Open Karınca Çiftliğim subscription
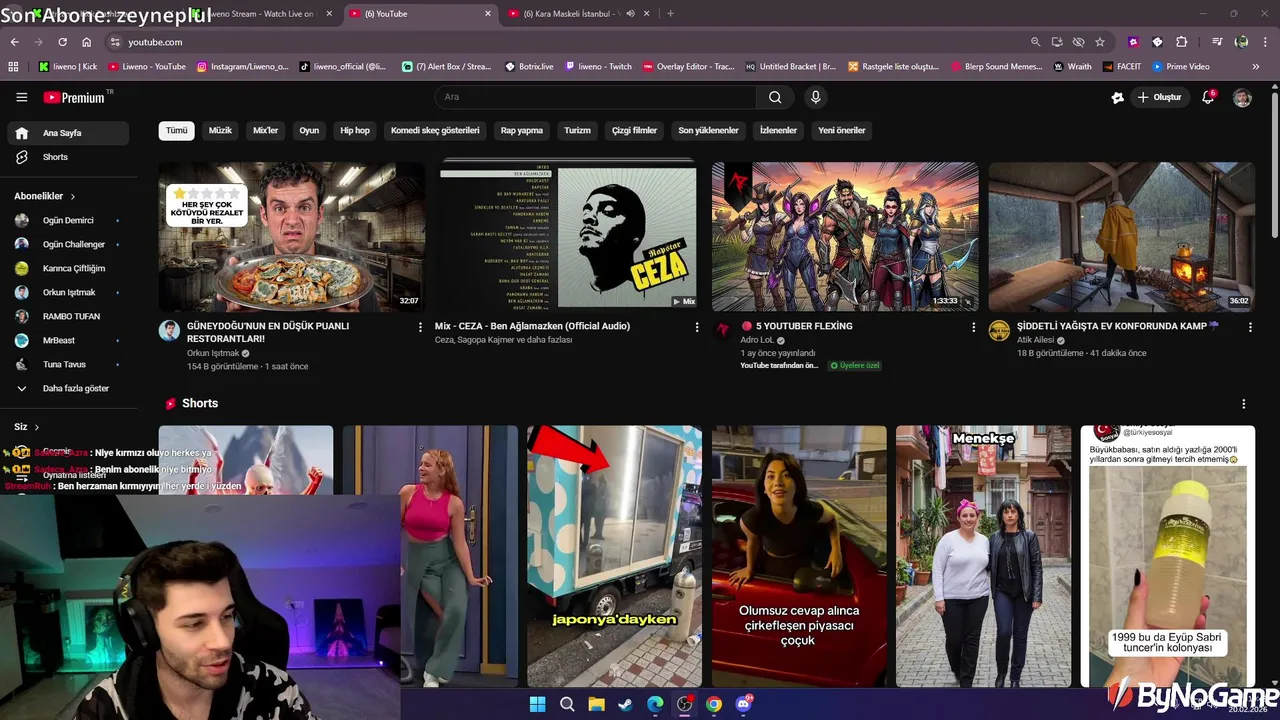 pos(68,268)
